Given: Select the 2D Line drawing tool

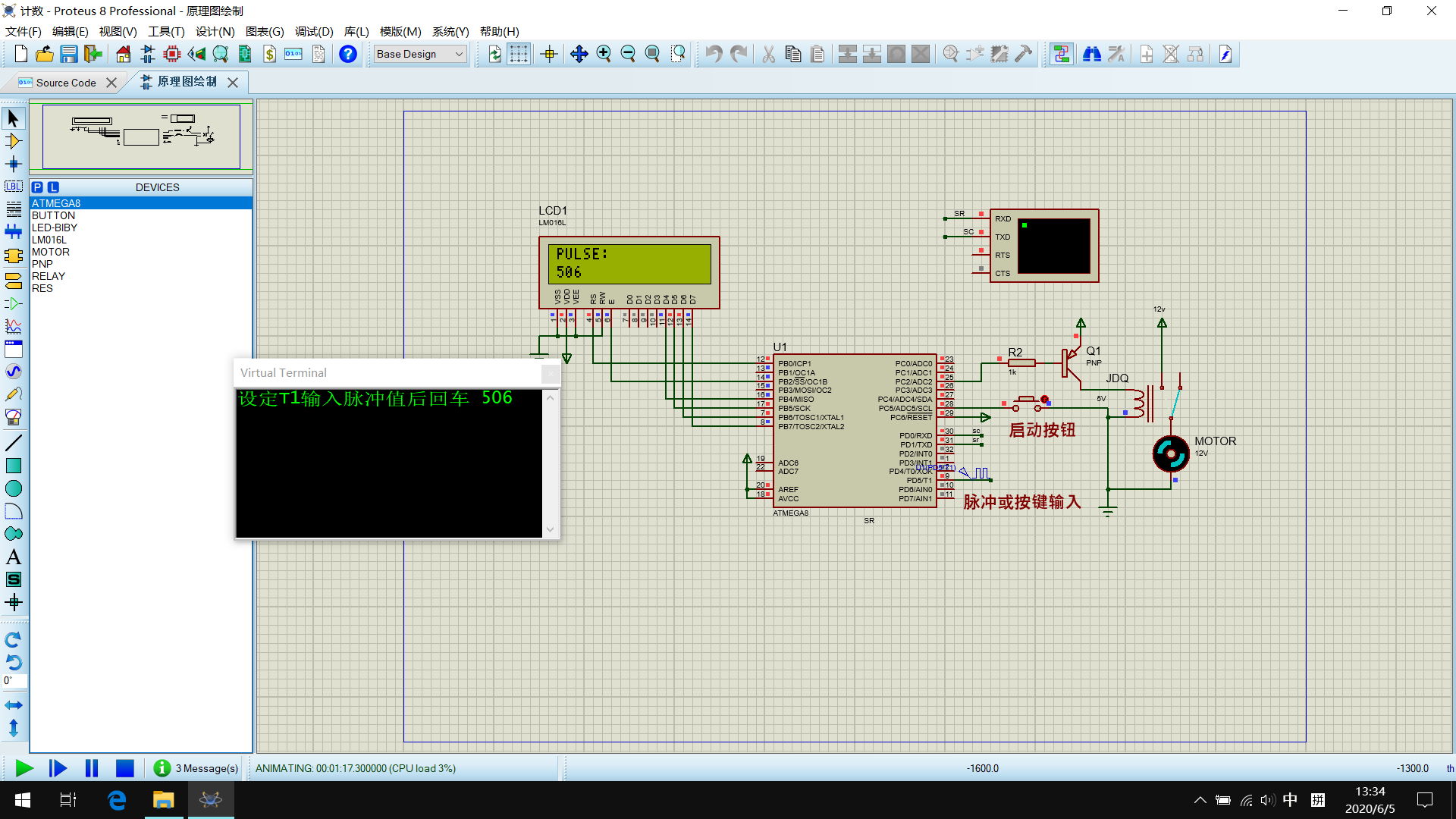Looking at the screenshot, I should [x=13, y=443].
